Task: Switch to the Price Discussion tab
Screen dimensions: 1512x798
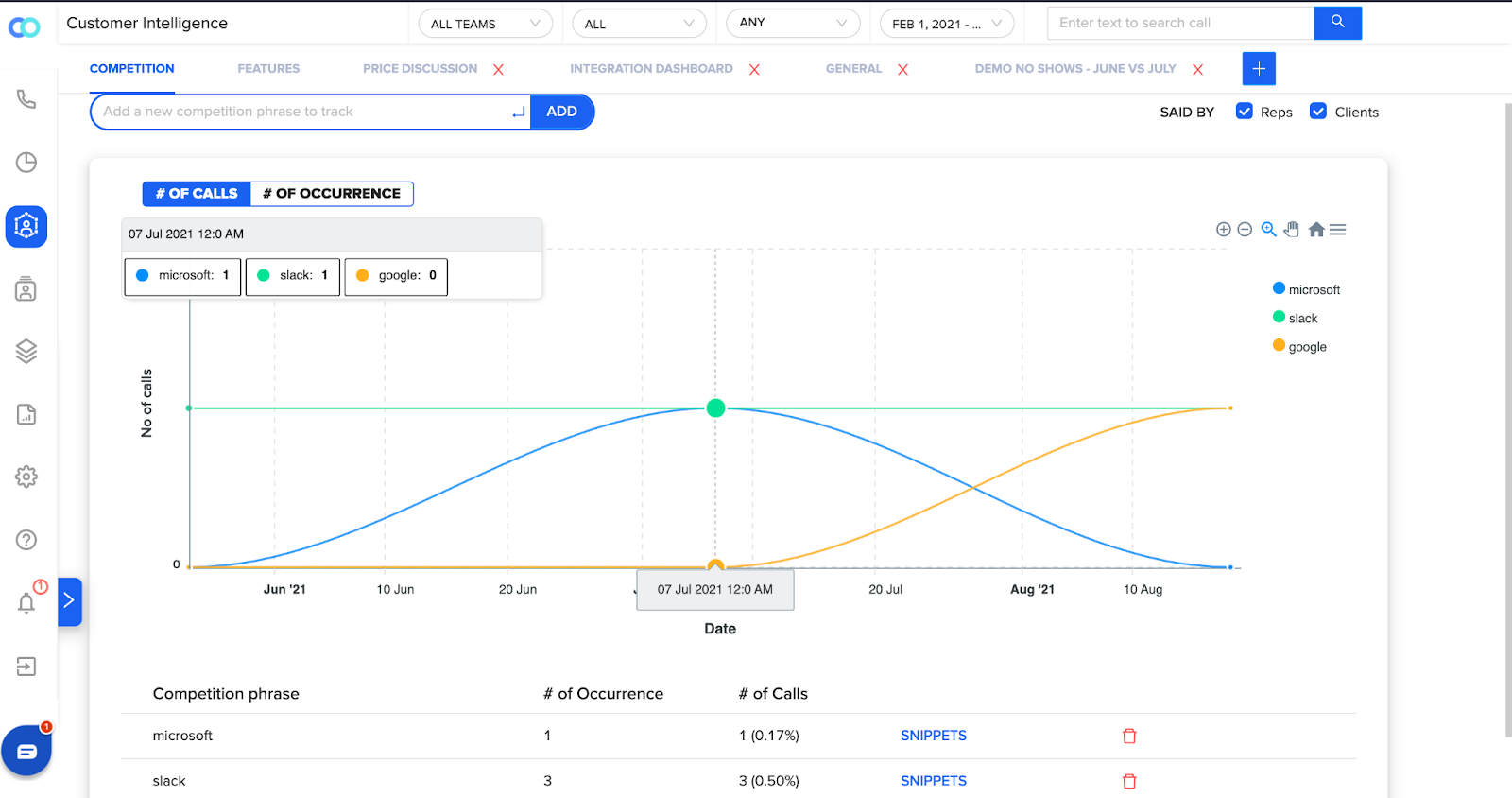Action: [x=420, y=69]
